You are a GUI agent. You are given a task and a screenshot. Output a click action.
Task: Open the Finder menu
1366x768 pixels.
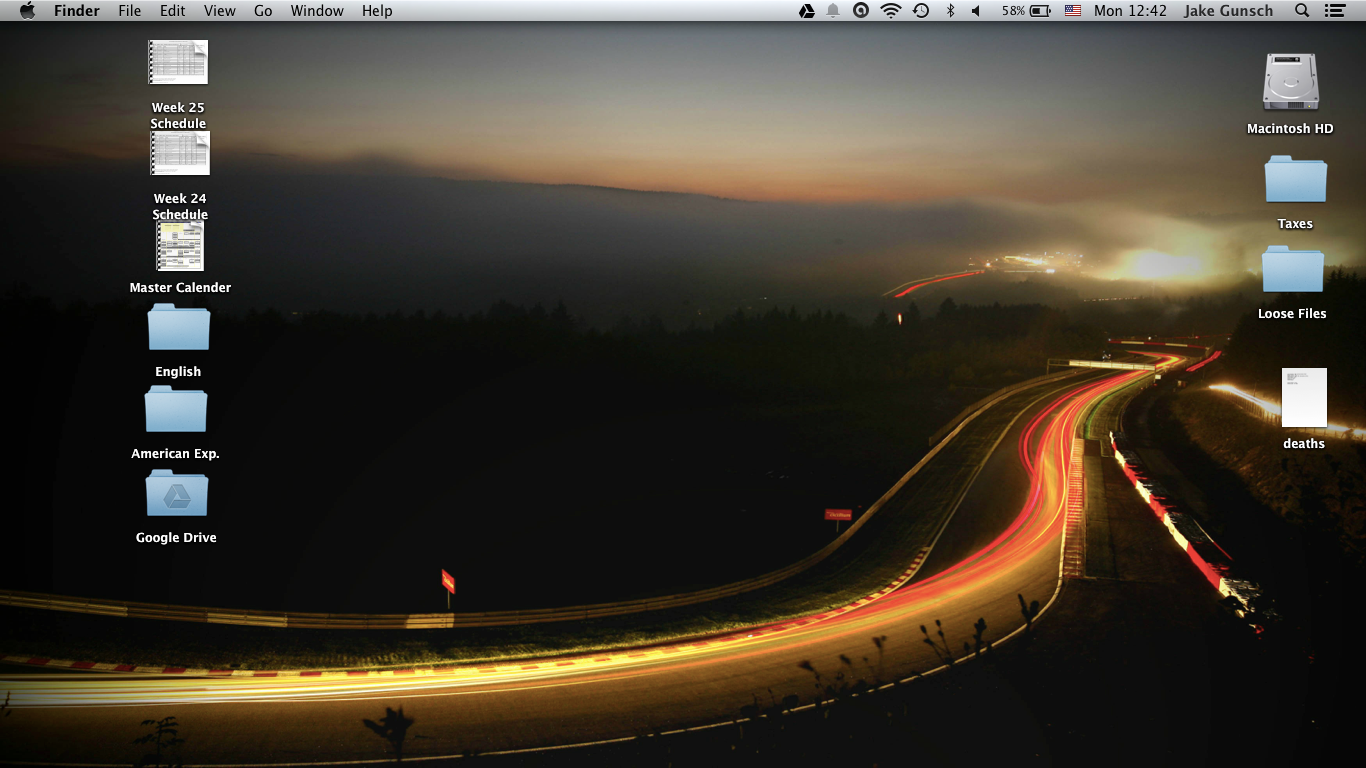pos(77,11)
